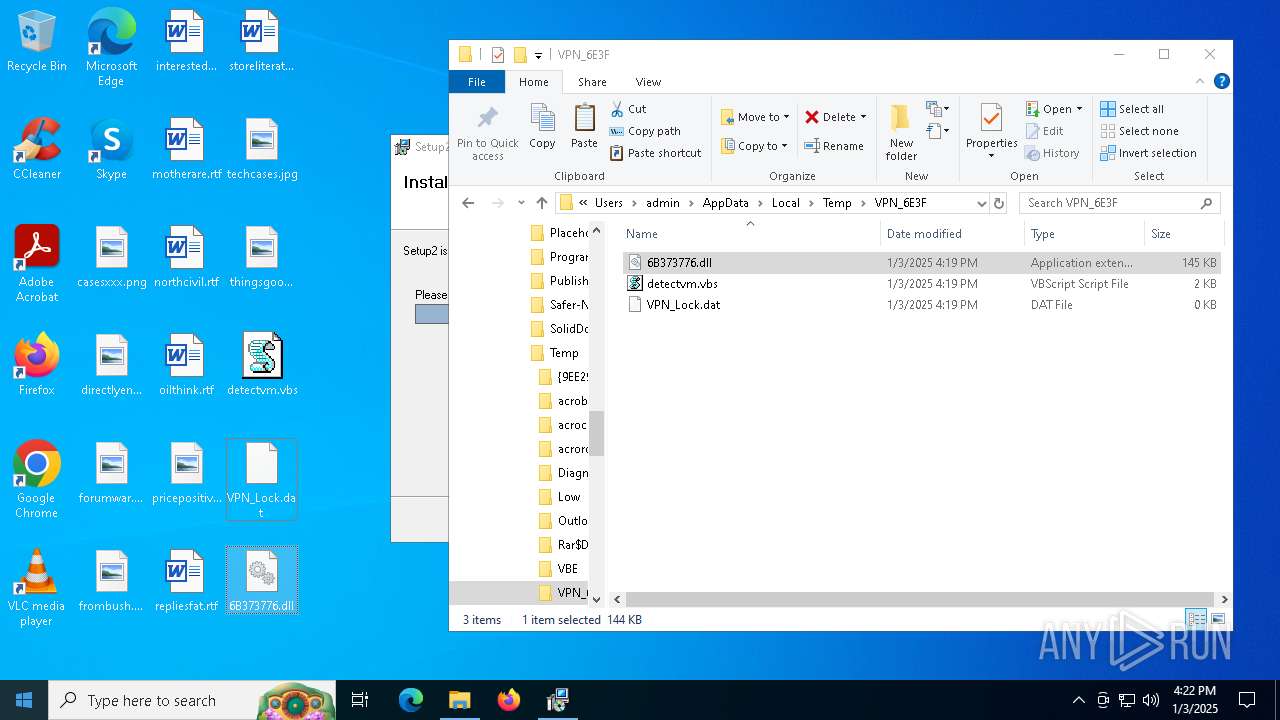
Task: Open Explorer Help question mark icon
Action: (x=1221, y=82)
